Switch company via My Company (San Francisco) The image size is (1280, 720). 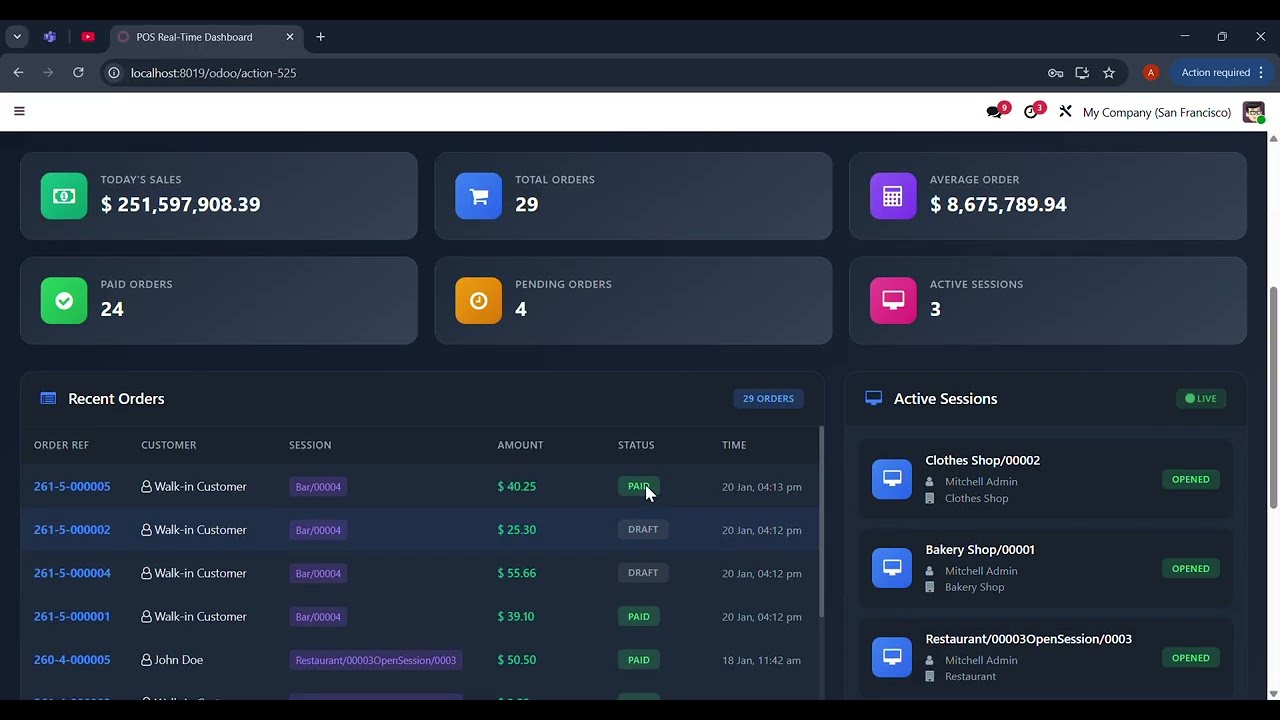(1157, 112)
